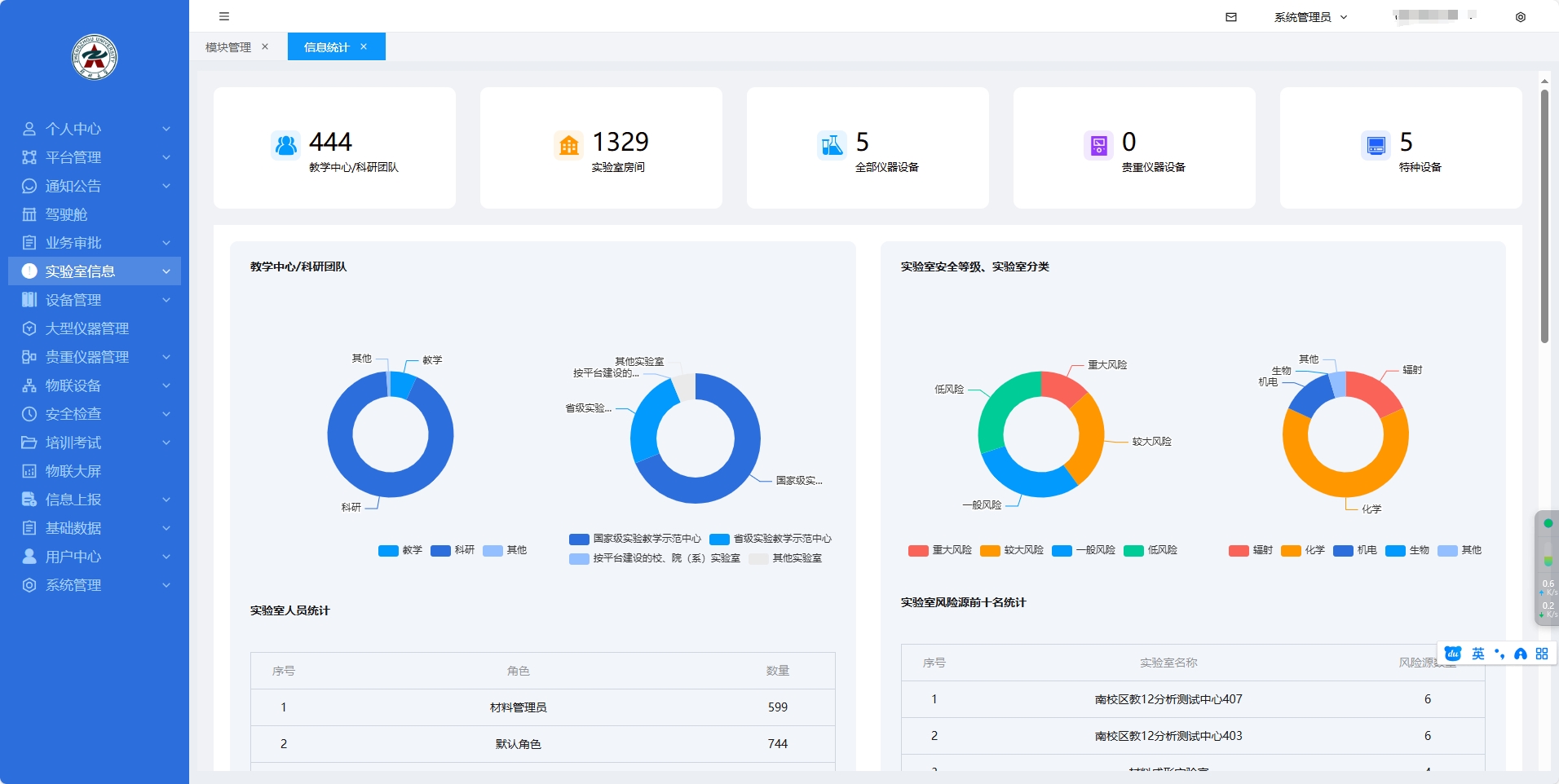Toggle 较大风险 legend item
Screen dimensions: 1559x784
click(1012, 550)
